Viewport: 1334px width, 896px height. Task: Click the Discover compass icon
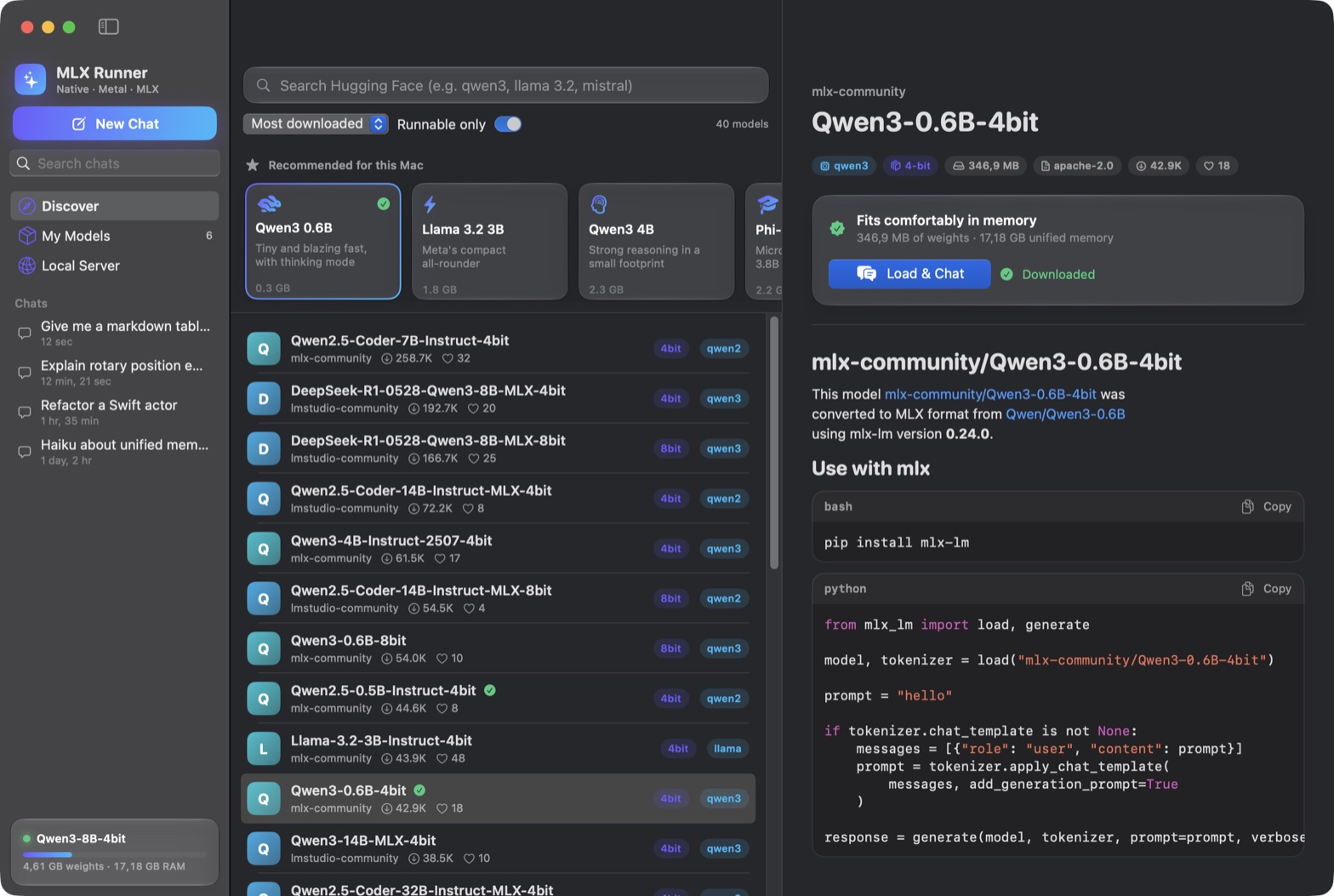pyautogui.click(x=27, y=206)
